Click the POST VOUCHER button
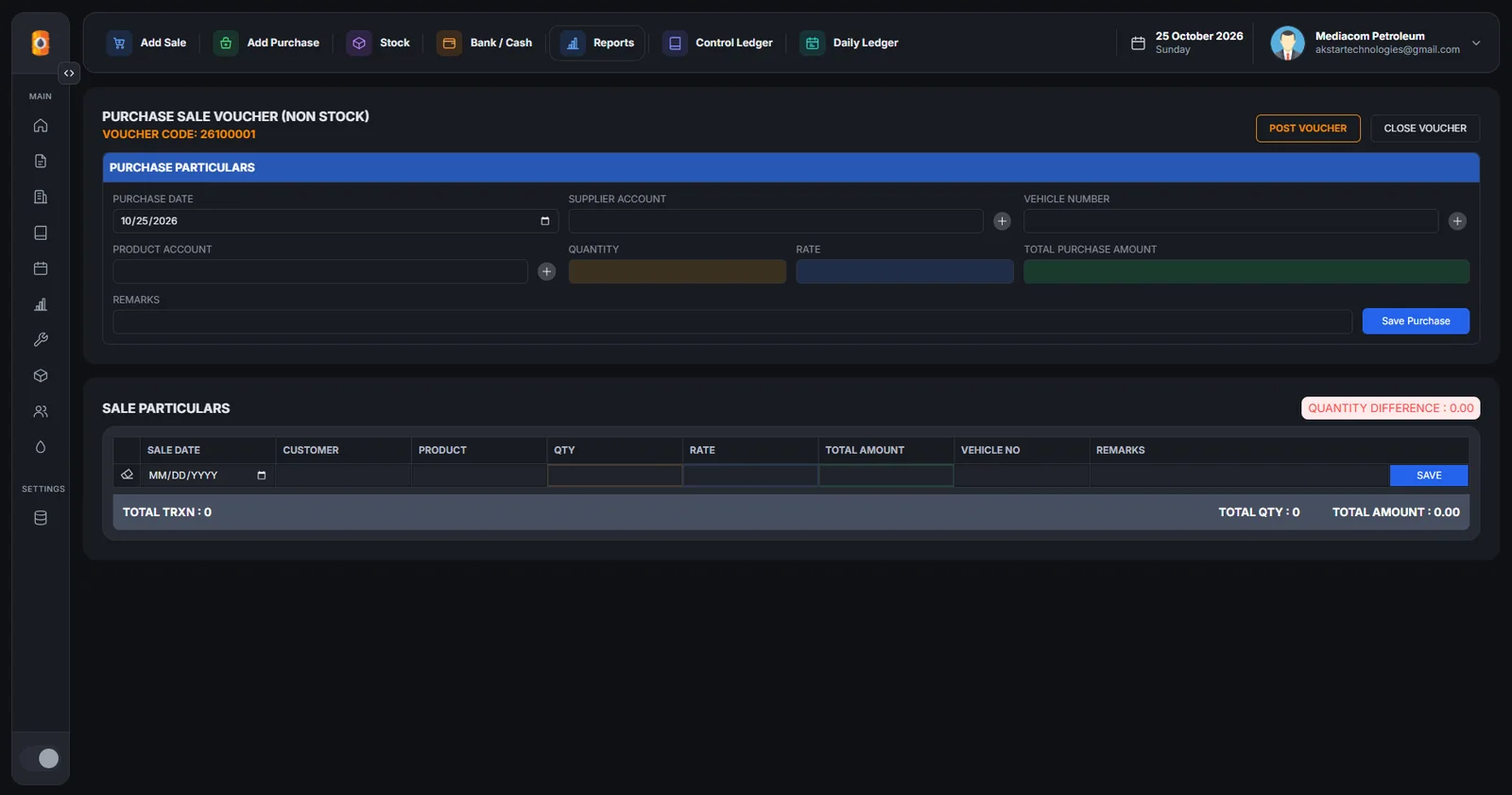This screenshot has width=1512, height=795. 1308,129
